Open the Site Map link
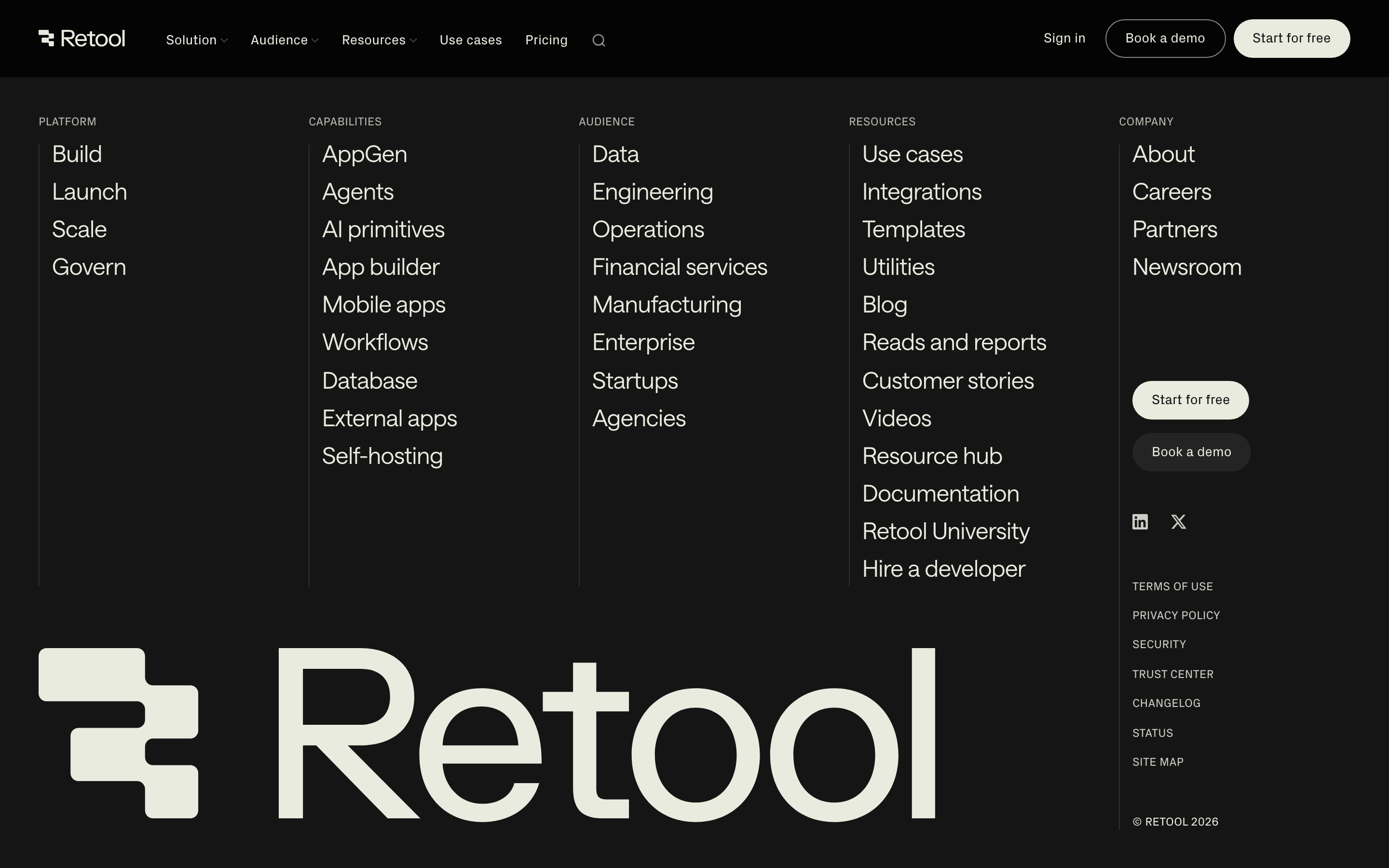Image resolution: width=1389 pixels, height=868 pixels. tap(1157, 762)
